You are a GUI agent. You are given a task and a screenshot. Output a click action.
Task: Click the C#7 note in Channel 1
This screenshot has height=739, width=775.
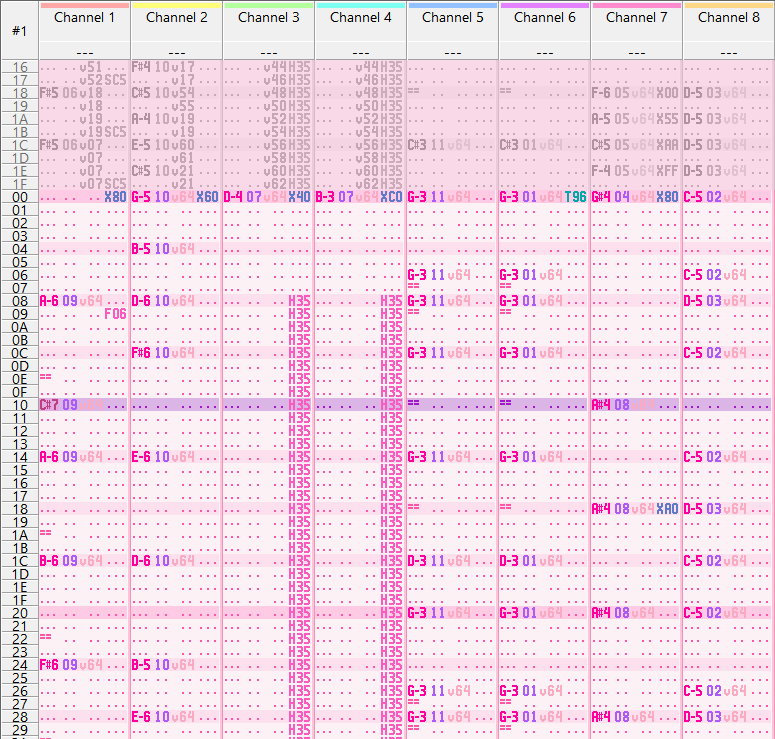click(x=49, y=405)
